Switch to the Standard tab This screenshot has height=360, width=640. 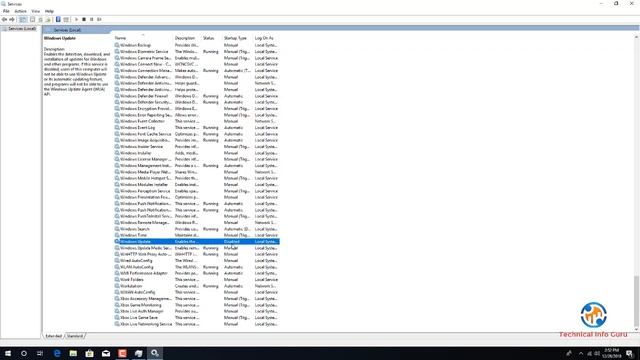pos(75,336)
